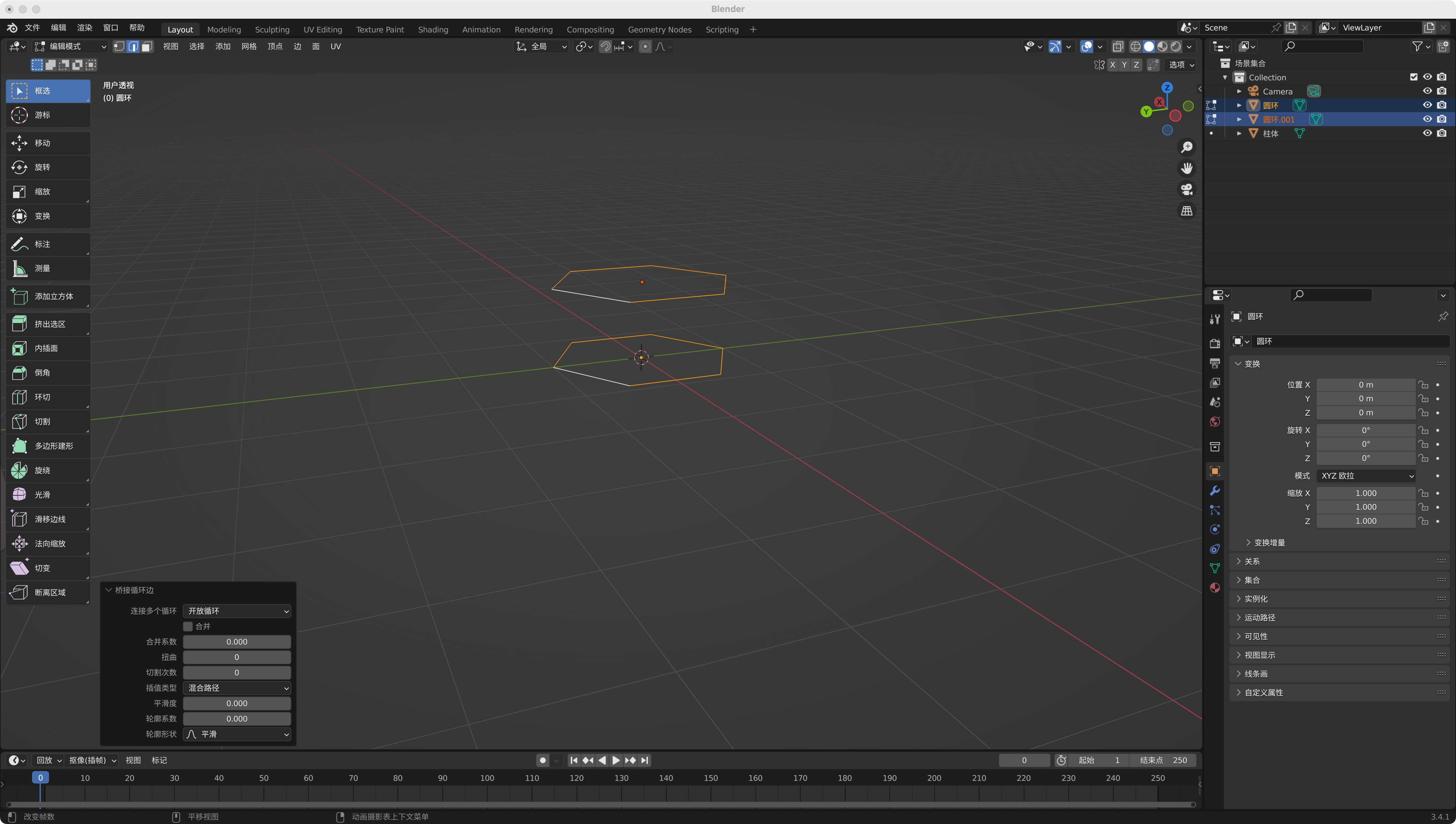1456x824 pixels.
Task: Open the 插值类型 dropdown (混合路径)
Action: [x=237, y=688]
